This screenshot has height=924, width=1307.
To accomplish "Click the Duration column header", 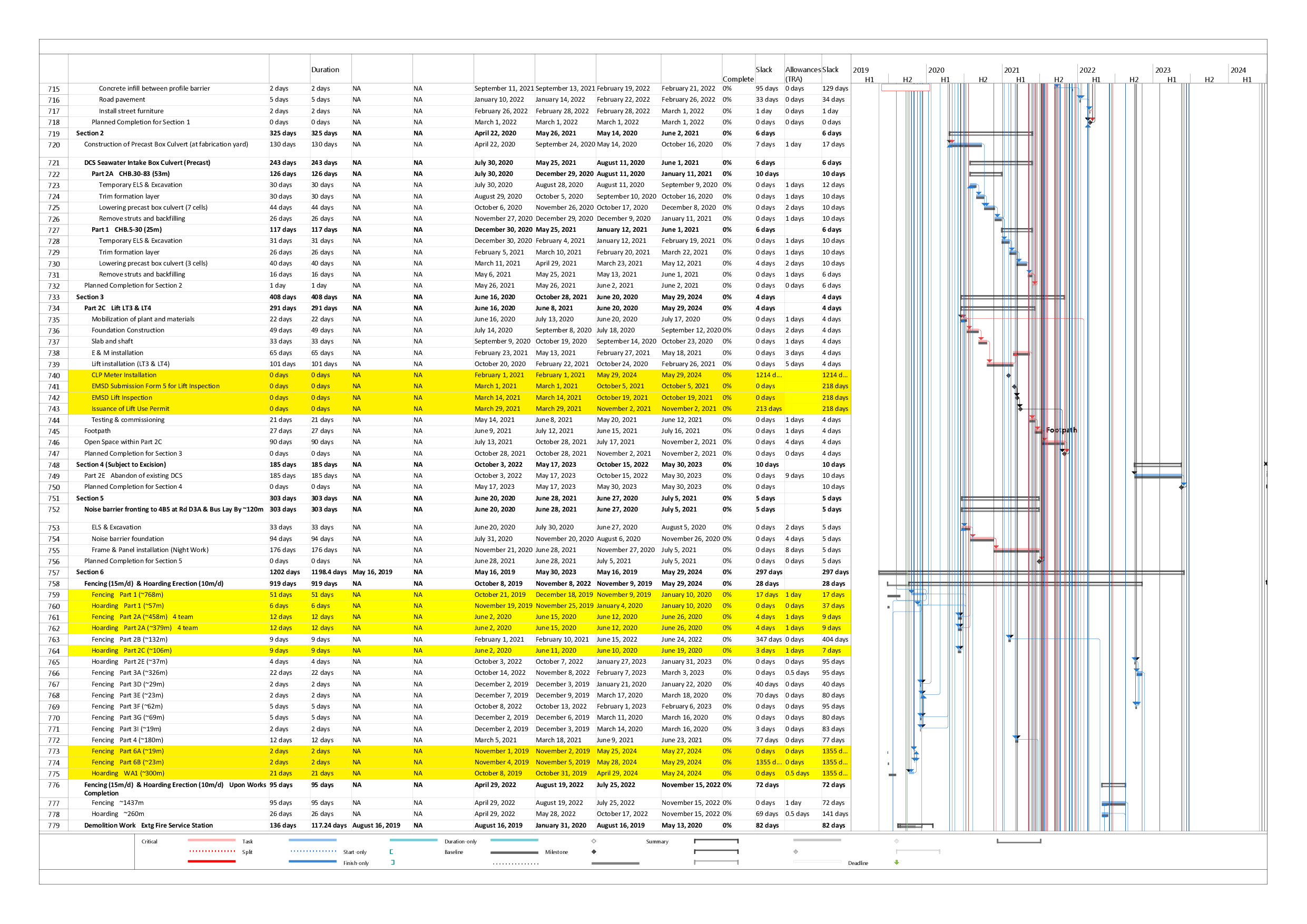I will [x=325, y=70].
